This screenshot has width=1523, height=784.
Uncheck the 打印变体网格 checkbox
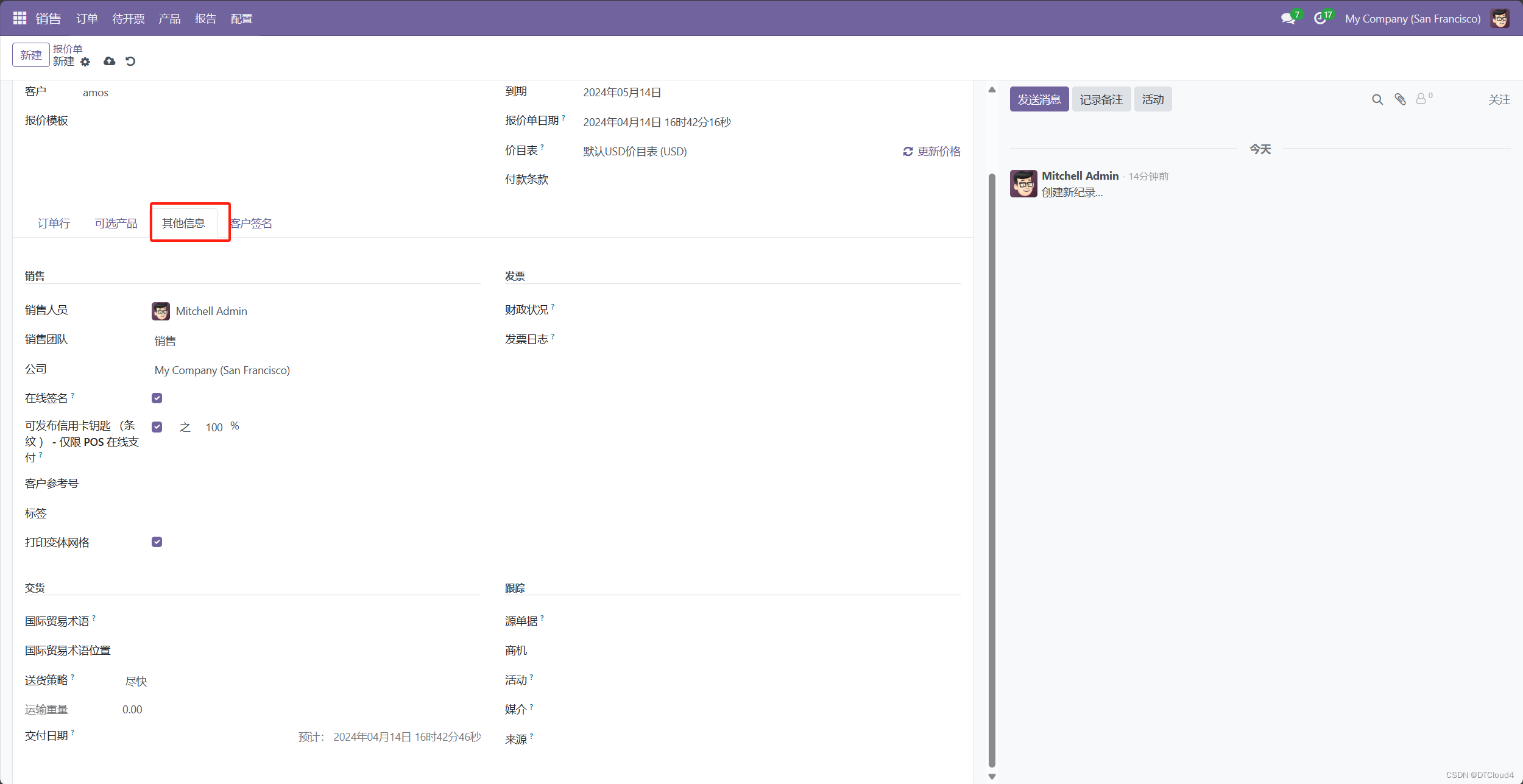click(x=157, y=542)
